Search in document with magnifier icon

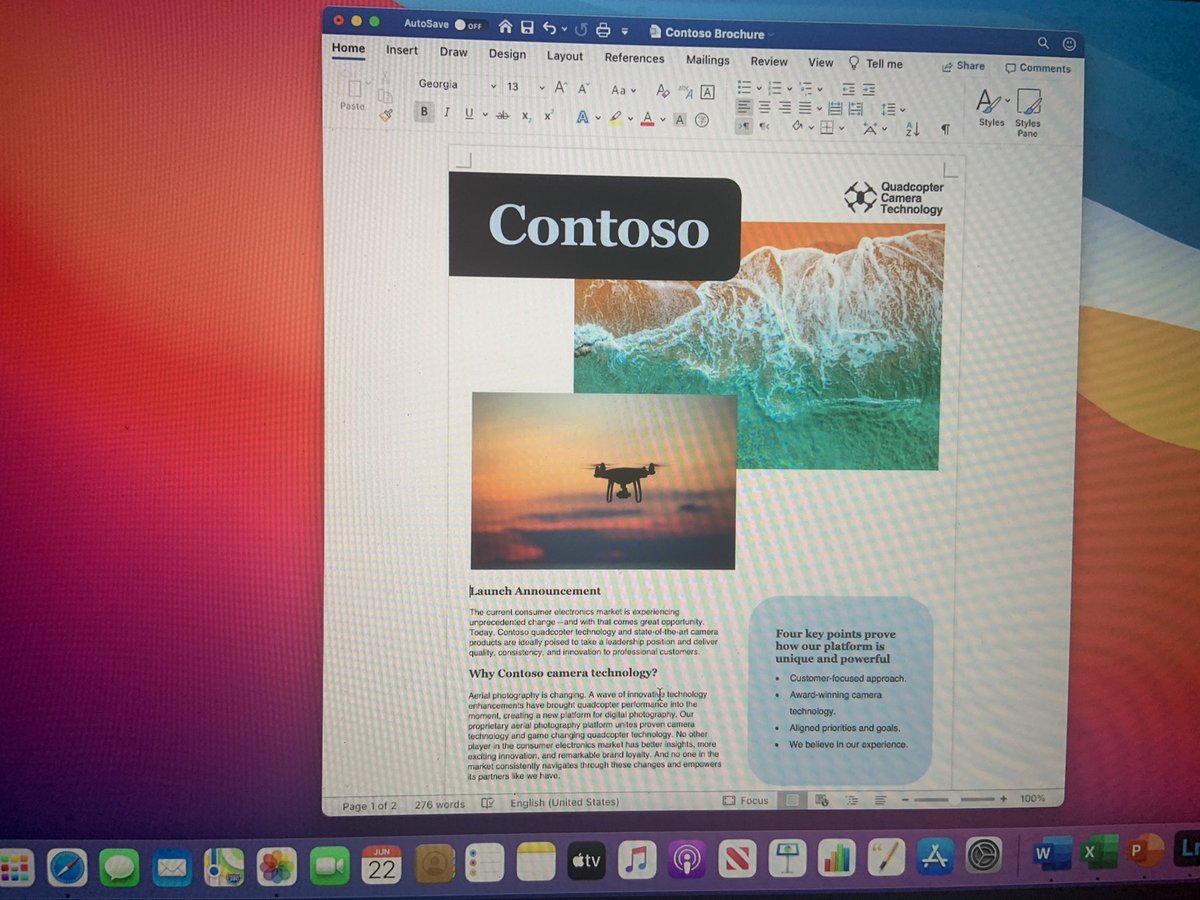point(1043,43)
